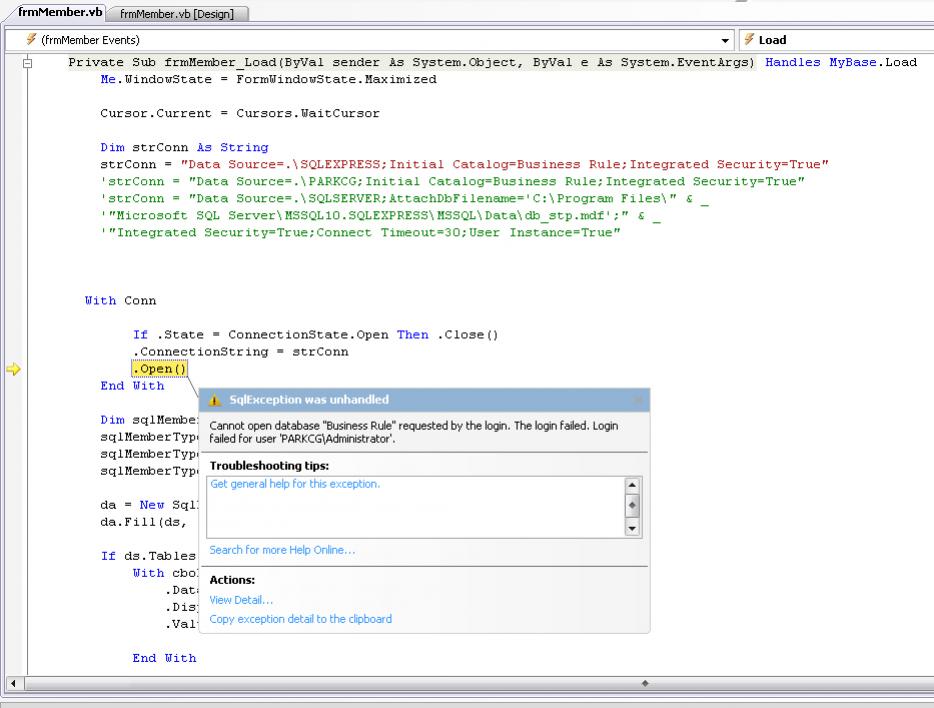Click the Cursor.Current = Cursors.WaitCursor line
Image resolution: width=934 pixels, height=708 pixels.
pos(239,113)
